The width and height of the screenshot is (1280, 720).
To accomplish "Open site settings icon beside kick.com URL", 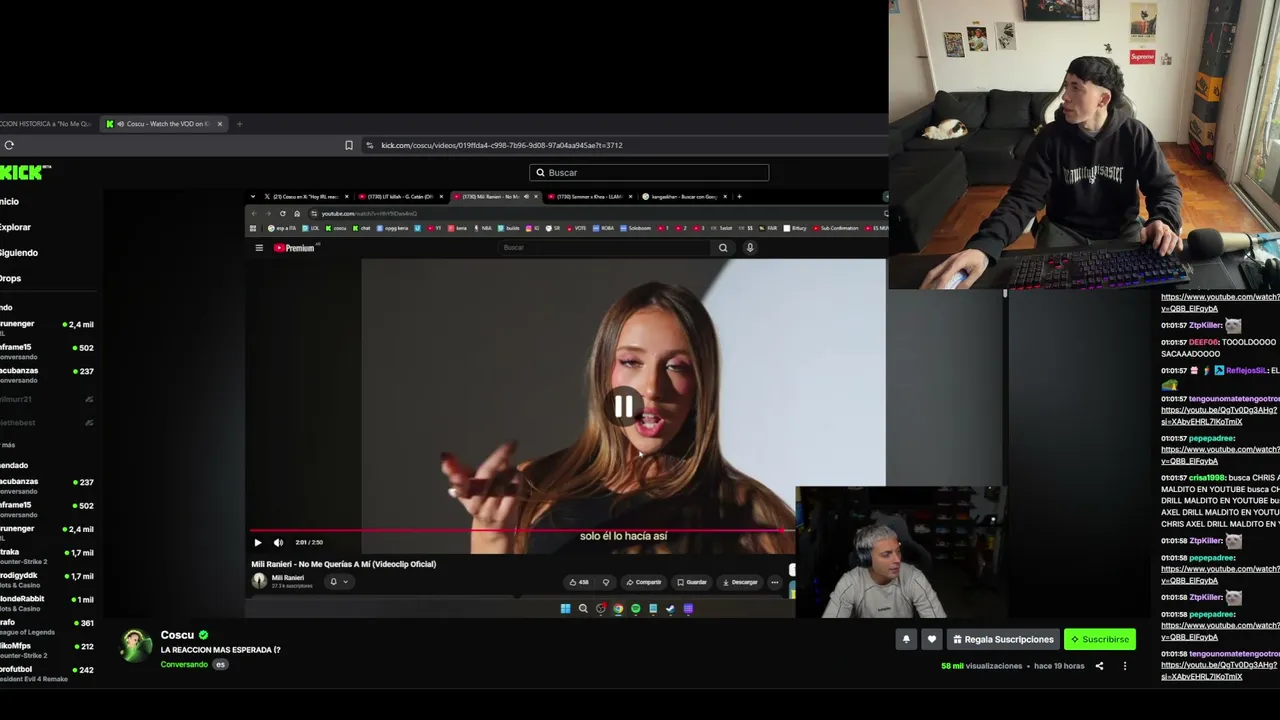I will (370, 145).
